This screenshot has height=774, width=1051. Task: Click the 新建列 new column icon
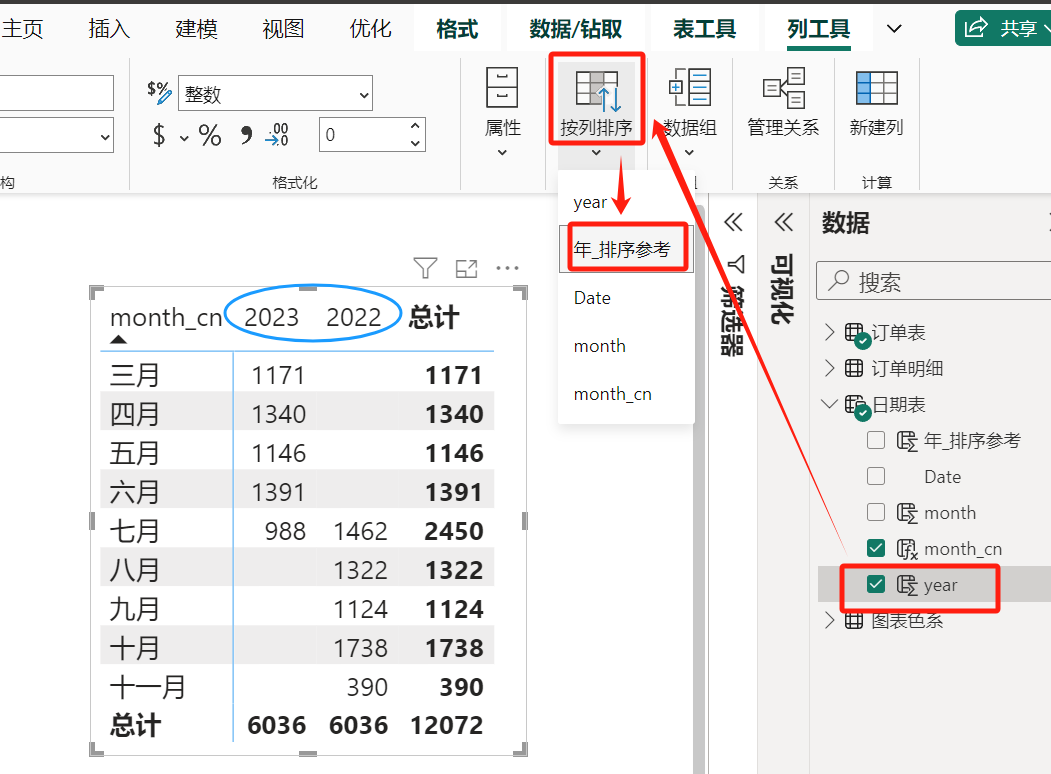tap(877, 88)
